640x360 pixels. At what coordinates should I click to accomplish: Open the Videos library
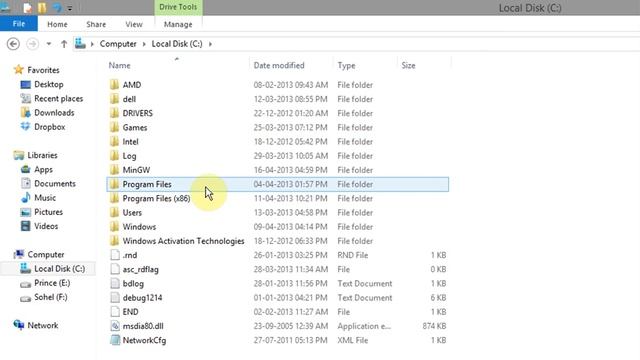click(46, 226)
